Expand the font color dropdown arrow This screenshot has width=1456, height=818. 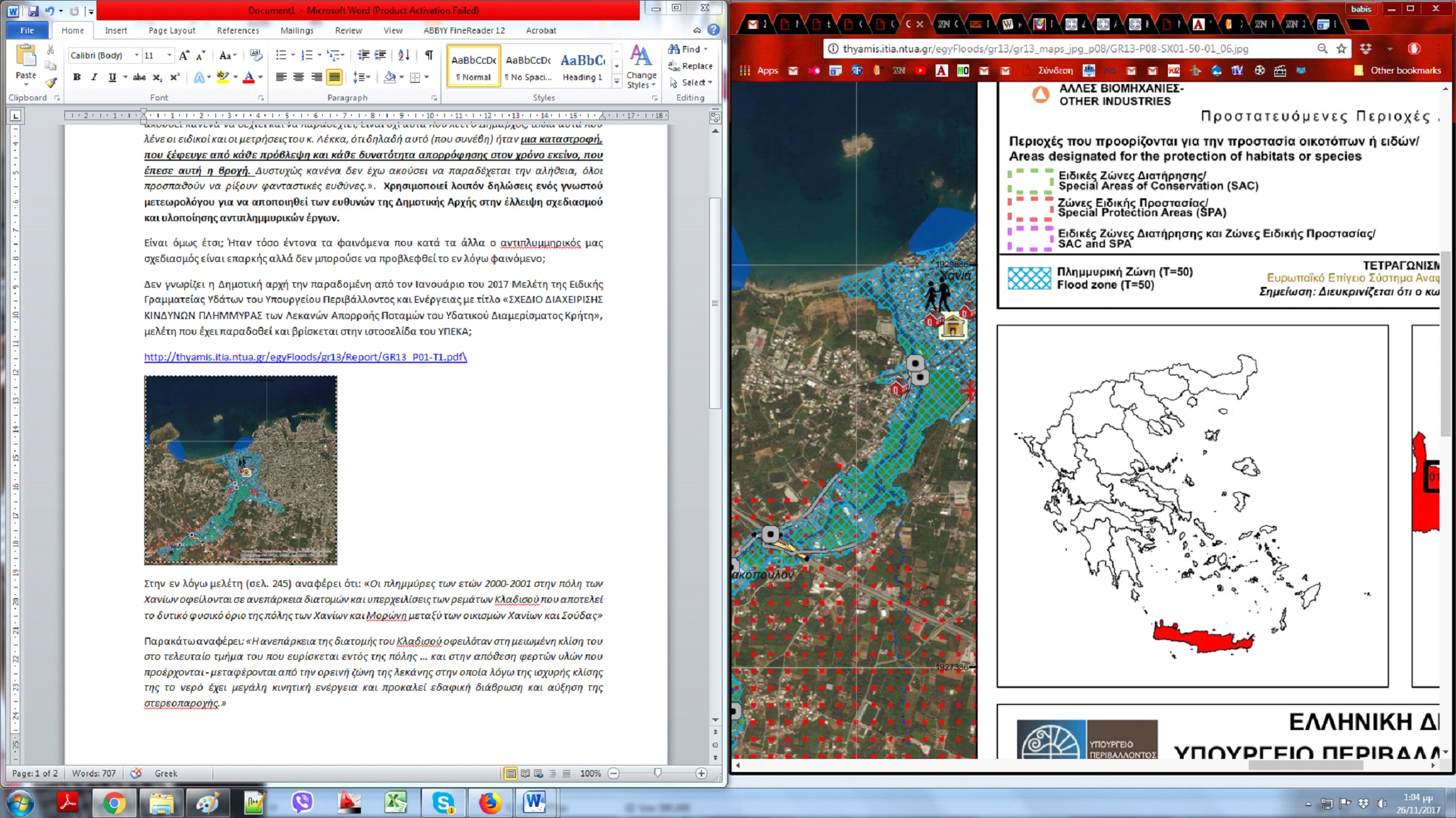click(x=260, y=77)
